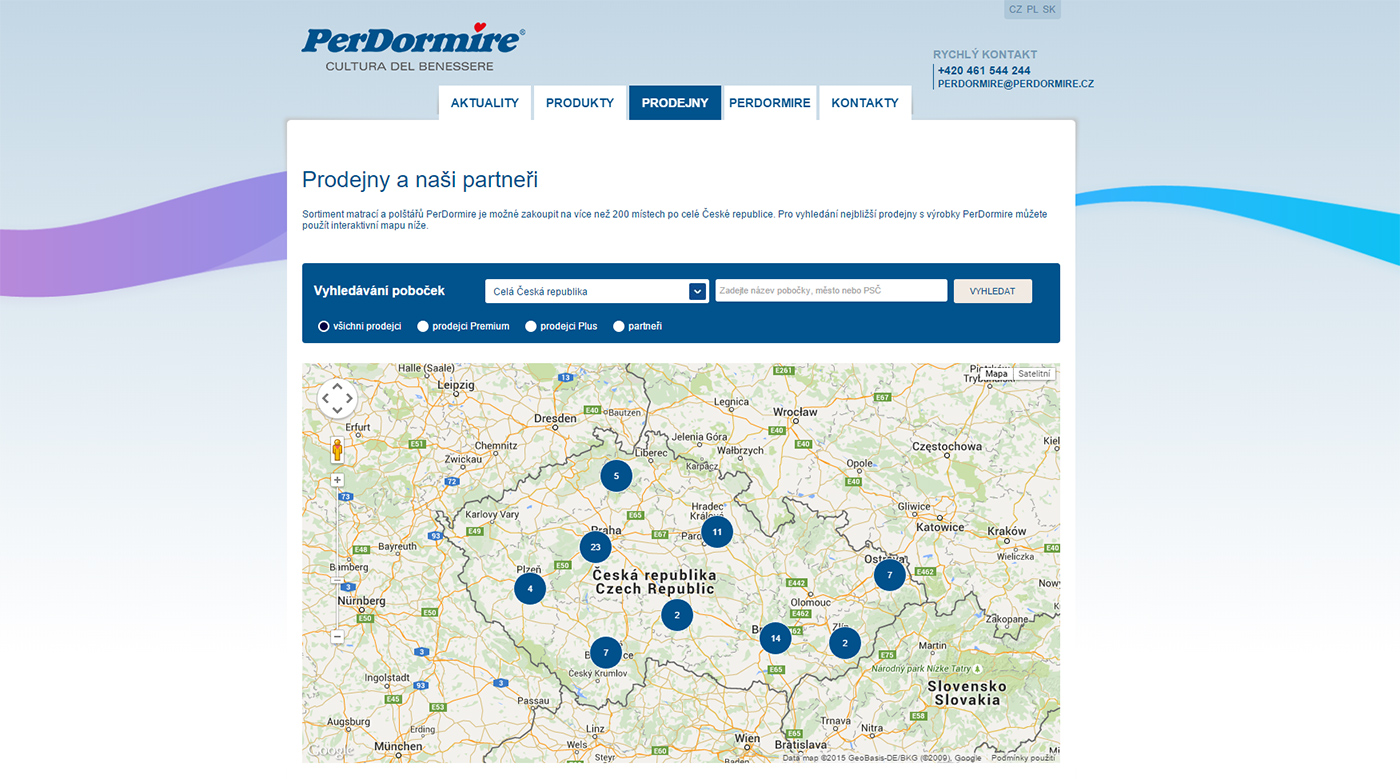Open the cluster marker labeled 11 near Hradec Králové
1400x779 pixels.
coord(717,532)
